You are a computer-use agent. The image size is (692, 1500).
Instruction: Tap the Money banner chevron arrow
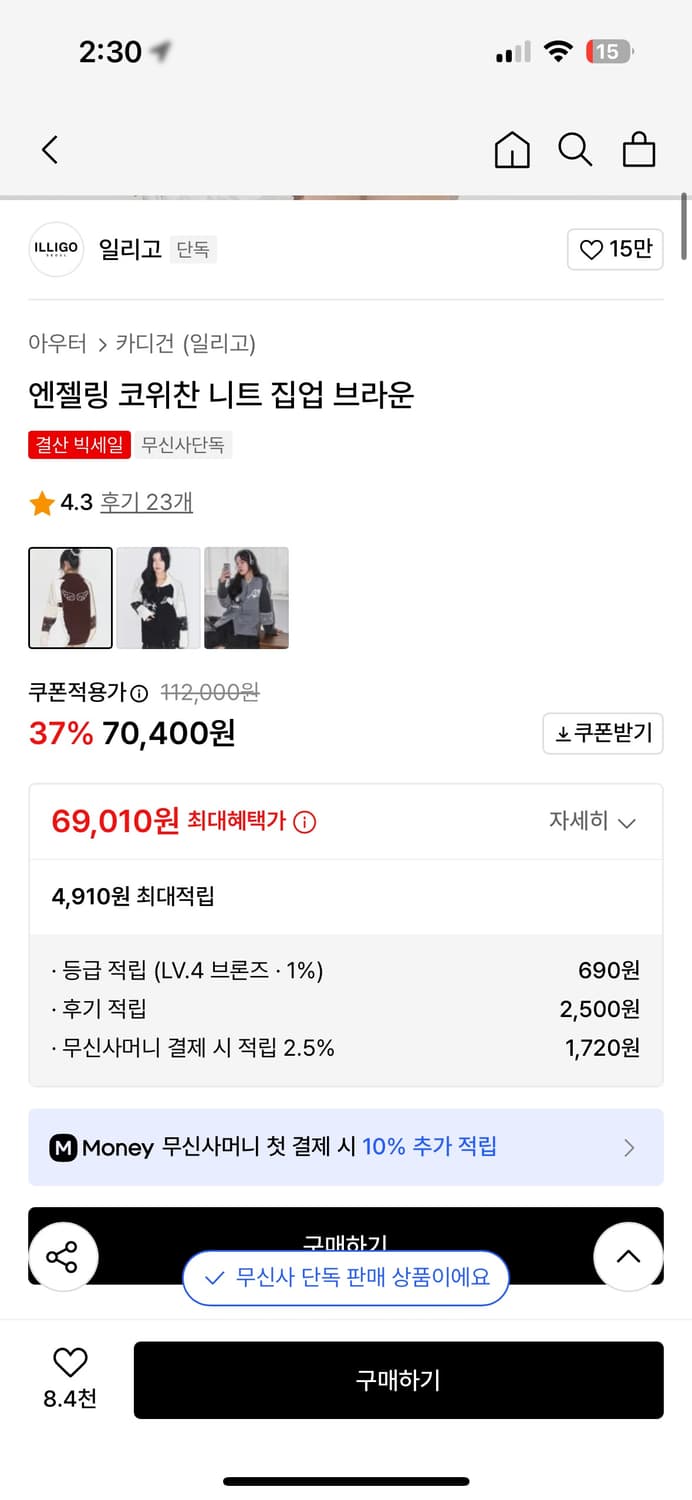tap(628, 1147)
